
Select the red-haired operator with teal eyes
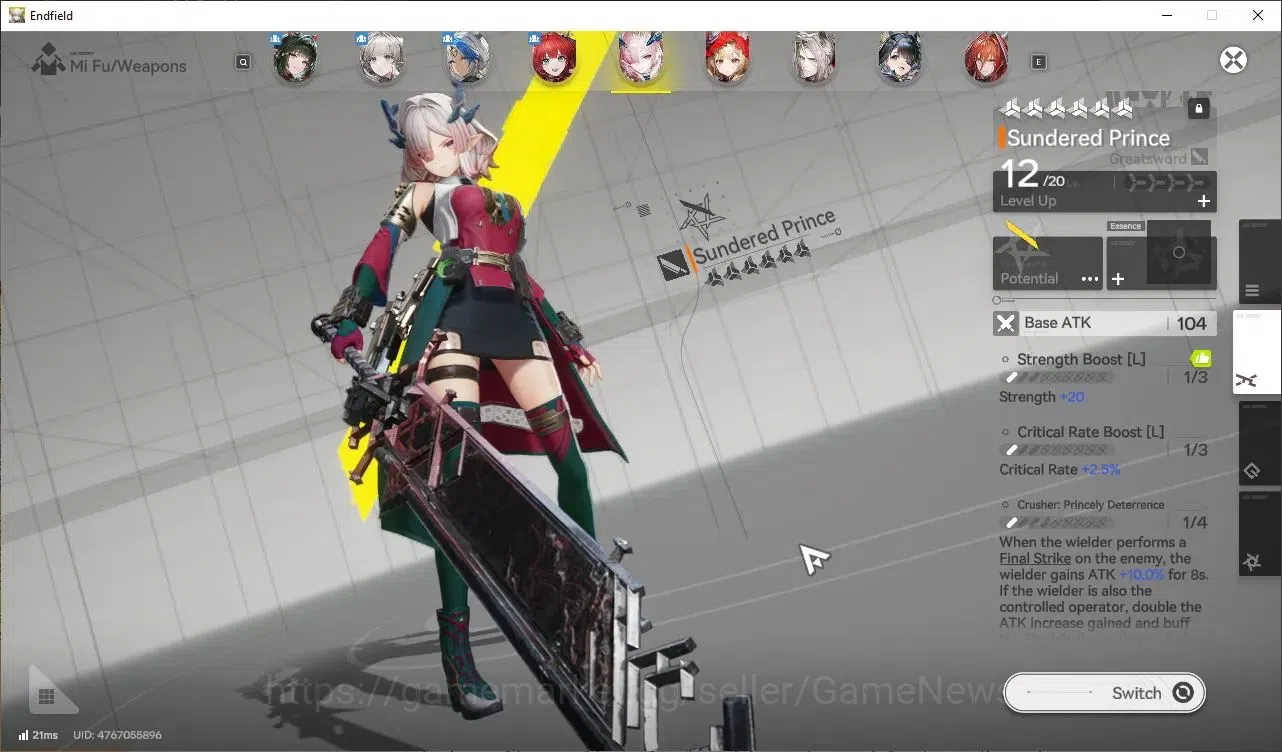pos(554,58)
